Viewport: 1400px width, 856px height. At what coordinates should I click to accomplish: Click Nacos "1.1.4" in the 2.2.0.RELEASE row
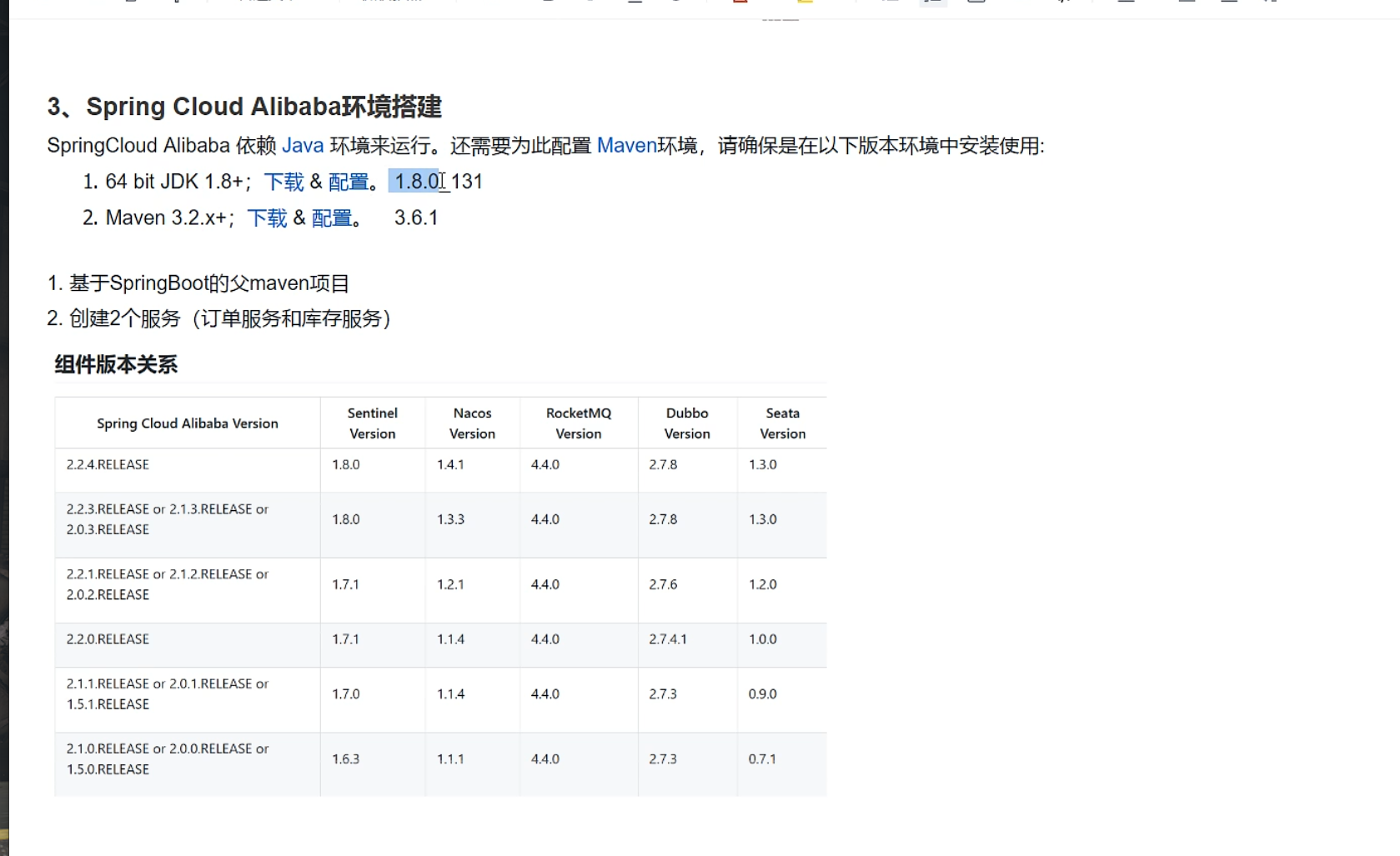450,639
